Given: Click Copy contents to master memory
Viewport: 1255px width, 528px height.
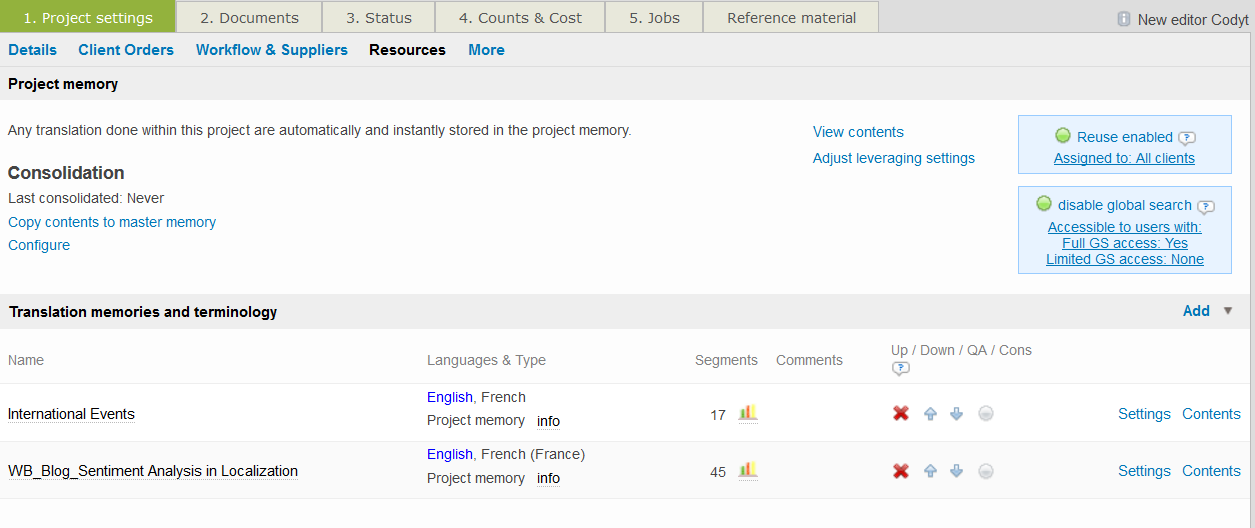Looking at the screenshot, I should pyautogui.click(x=112, y=222).
